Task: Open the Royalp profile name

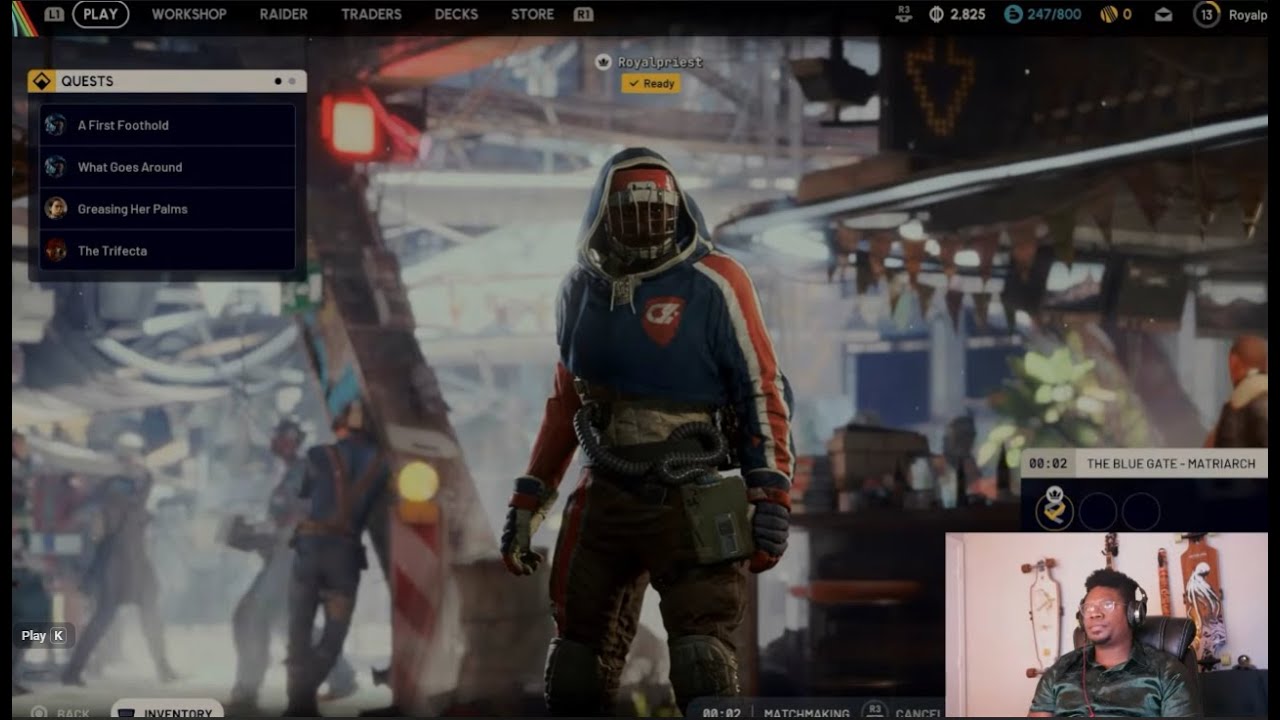Action: coord(1248,15)
